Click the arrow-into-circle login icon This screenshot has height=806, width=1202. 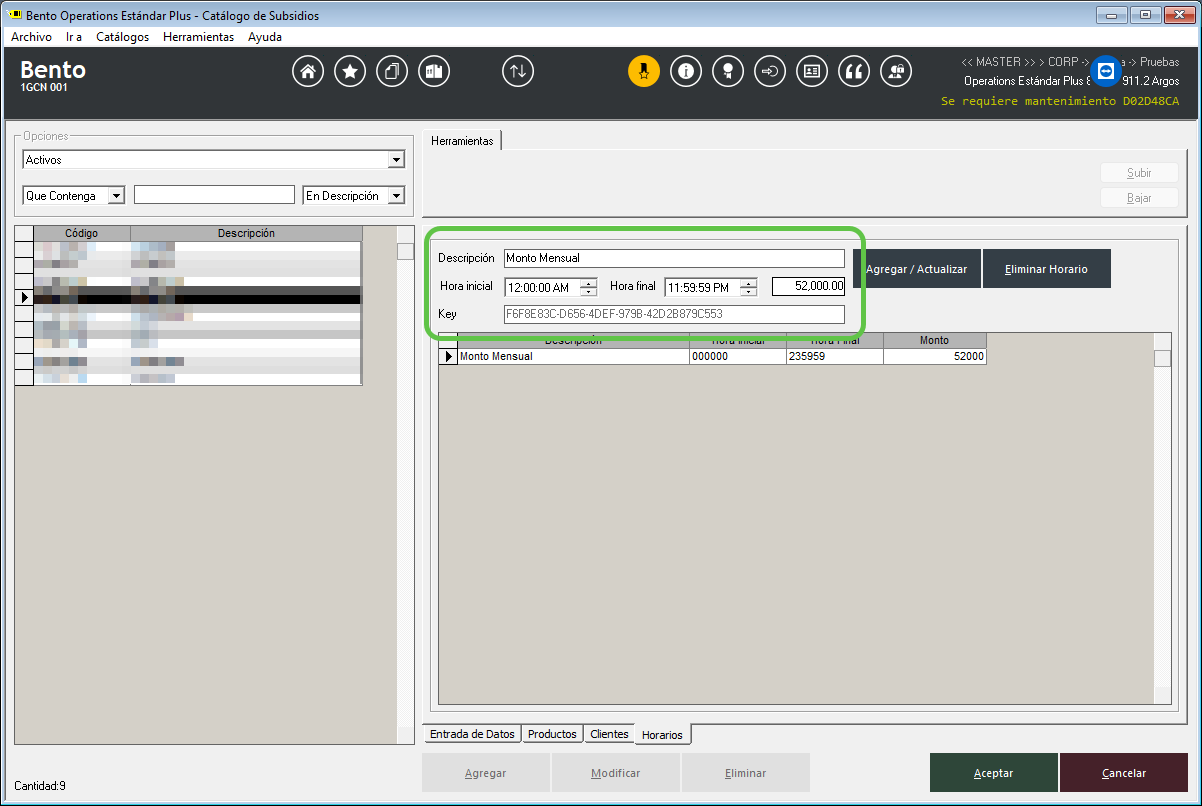[x=770, y=72]
